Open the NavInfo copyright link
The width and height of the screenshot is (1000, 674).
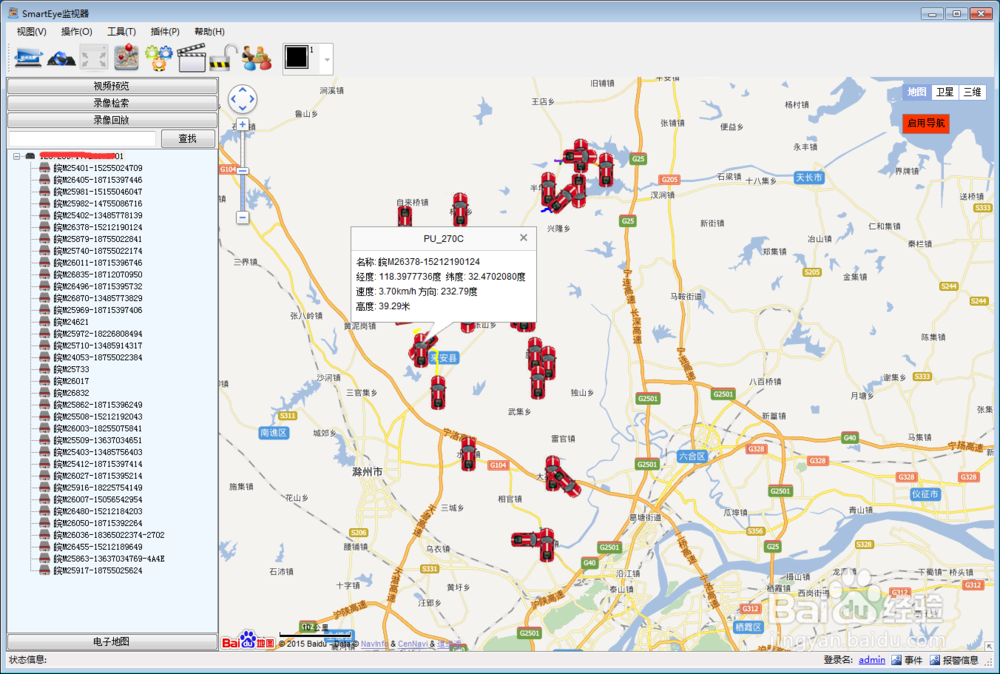(x=374, y=644)
